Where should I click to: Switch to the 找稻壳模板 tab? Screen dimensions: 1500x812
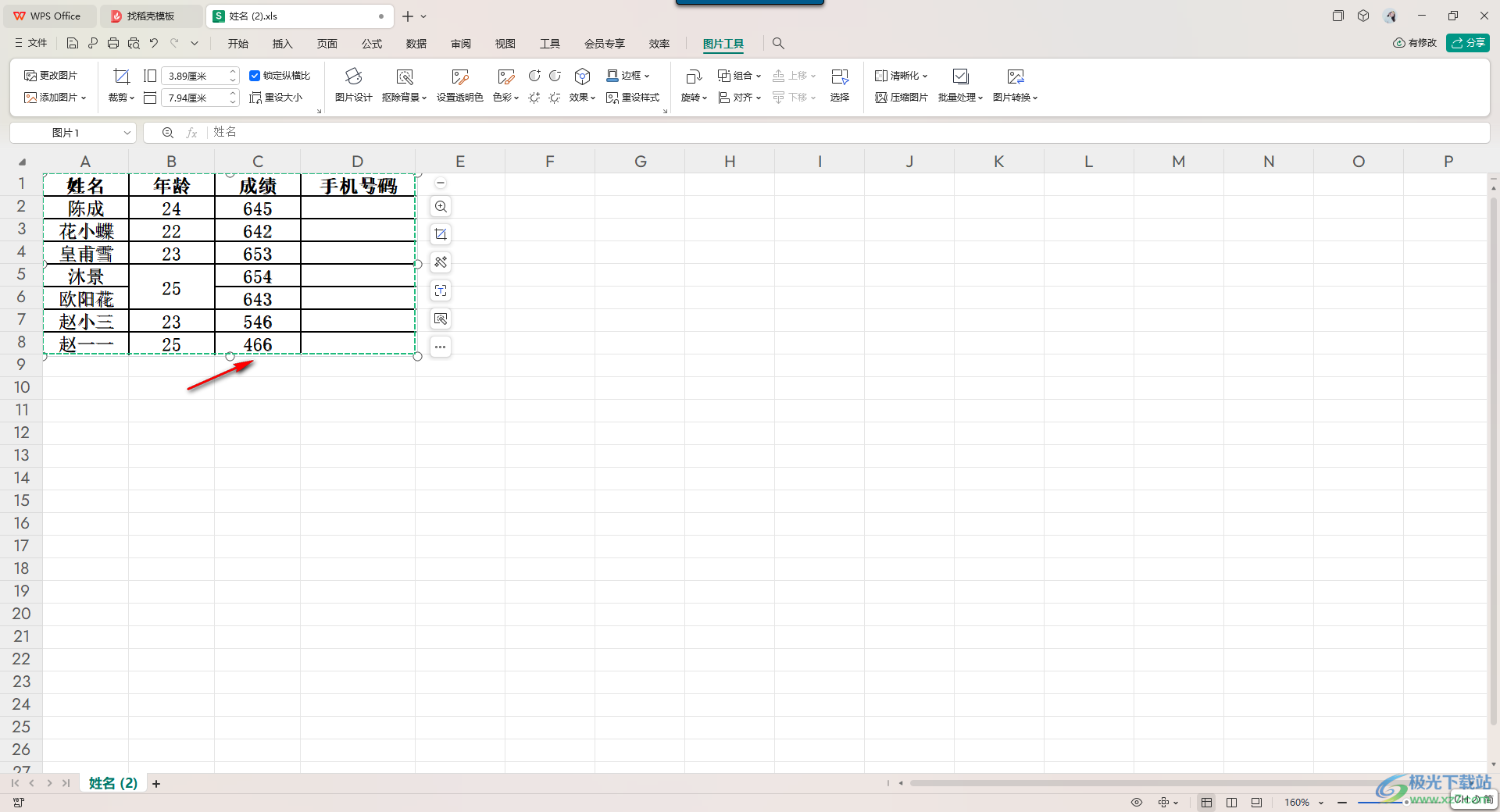pos(150,16)
